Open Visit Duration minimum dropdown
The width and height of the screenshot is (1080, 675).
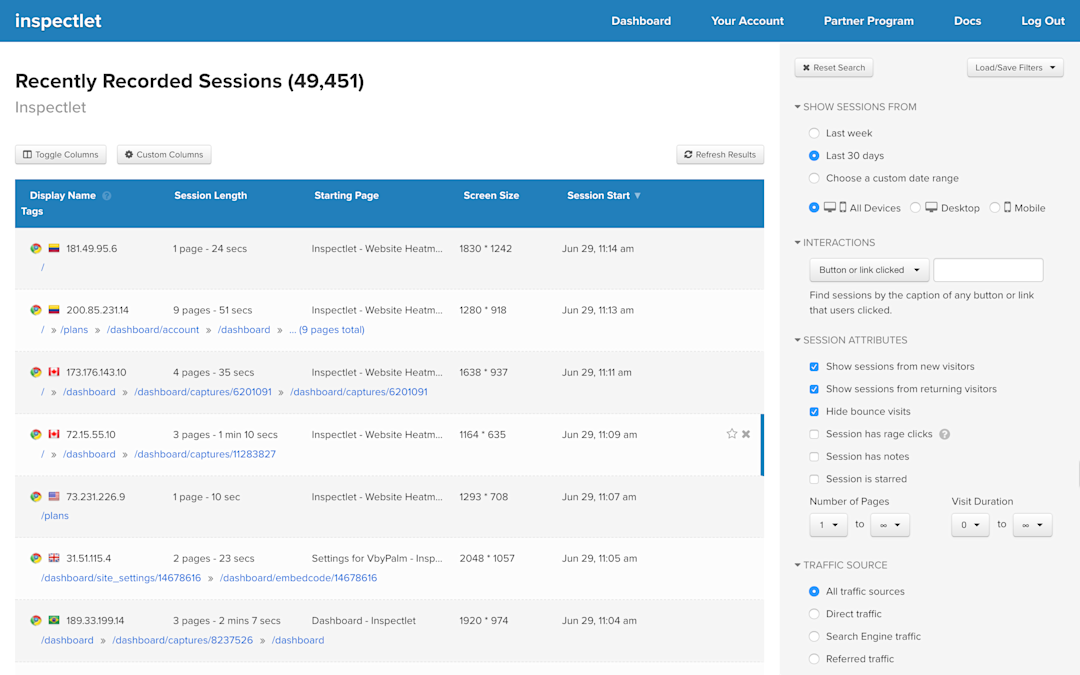pos(970,525)
